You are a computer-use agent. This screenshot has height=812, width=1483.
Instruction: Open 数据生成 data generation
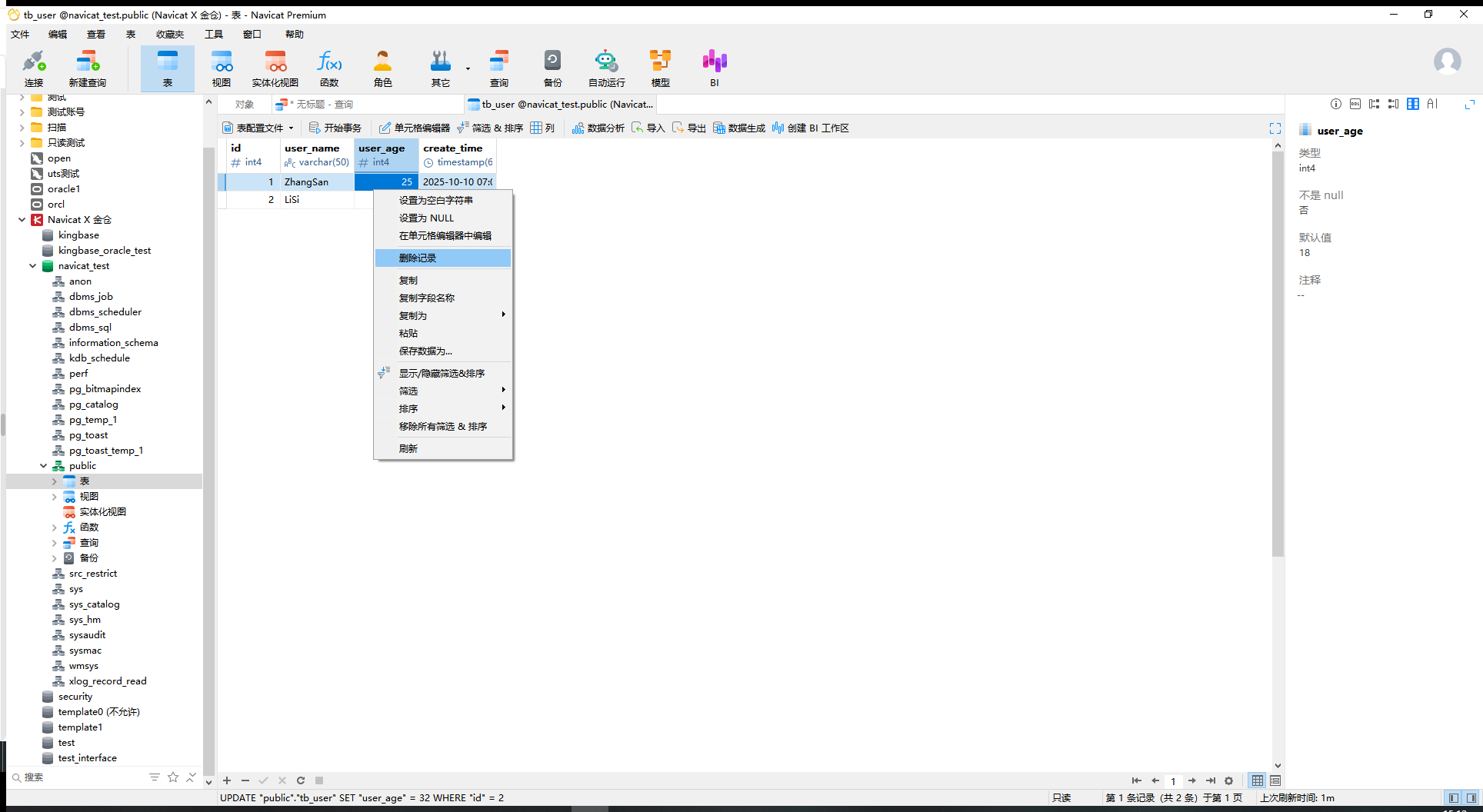pos(739,128)
